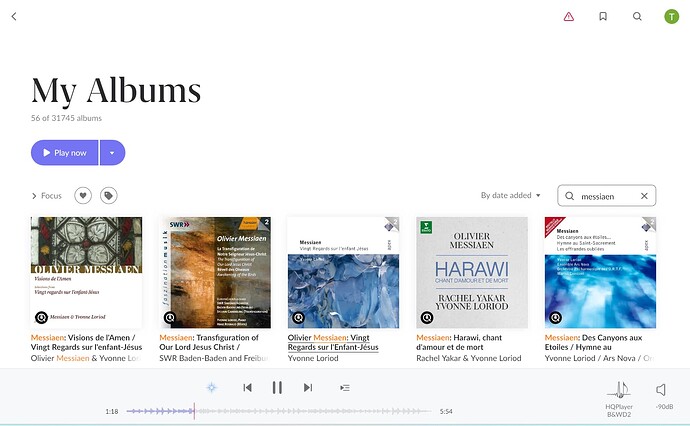This screenshot has width=690, height=426.
Task: Open artist Yvonne Loriod under Vingt Regards
Action: (313, 358)
